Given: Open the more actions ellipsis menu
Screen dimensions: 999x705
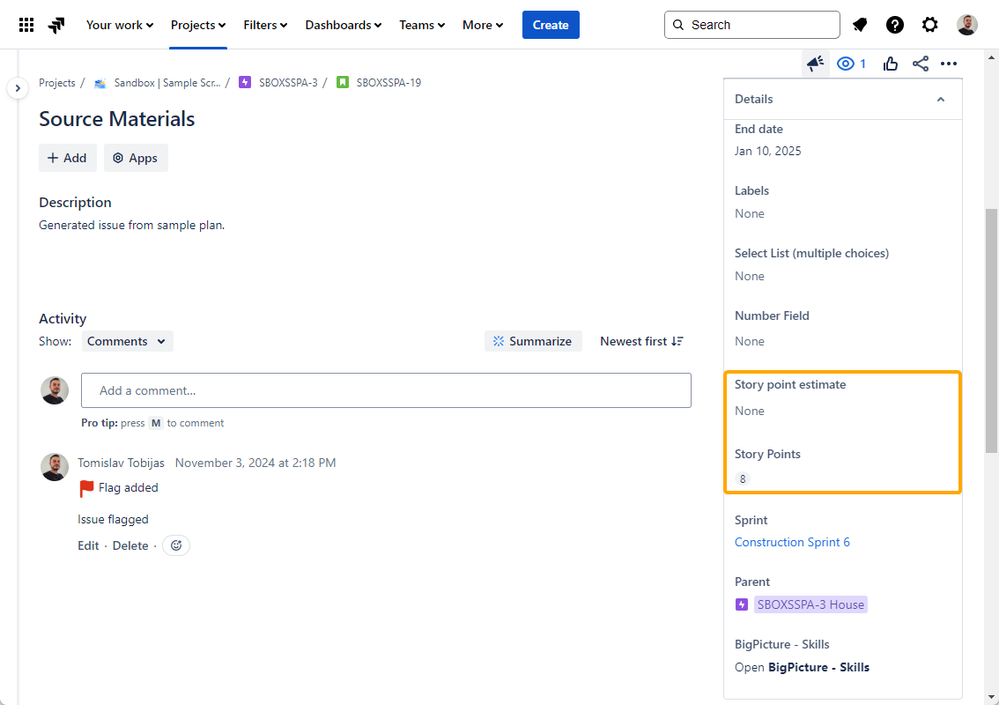Looking at the screenshot, I should (x=949, y=63).
